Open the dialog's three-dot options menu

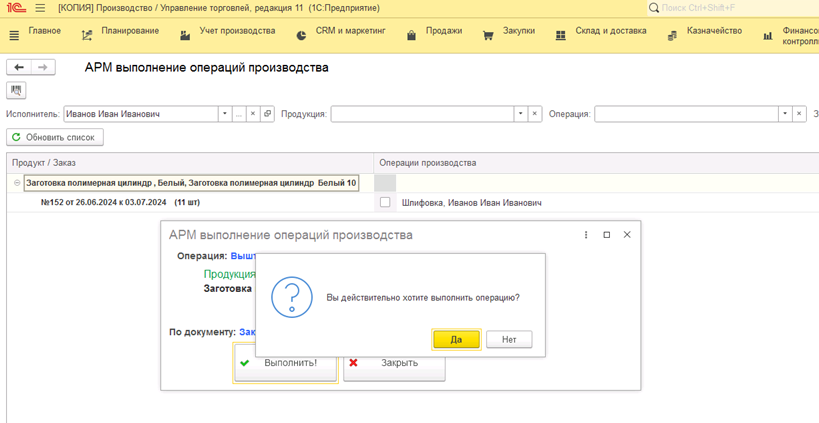click(586, 235)
